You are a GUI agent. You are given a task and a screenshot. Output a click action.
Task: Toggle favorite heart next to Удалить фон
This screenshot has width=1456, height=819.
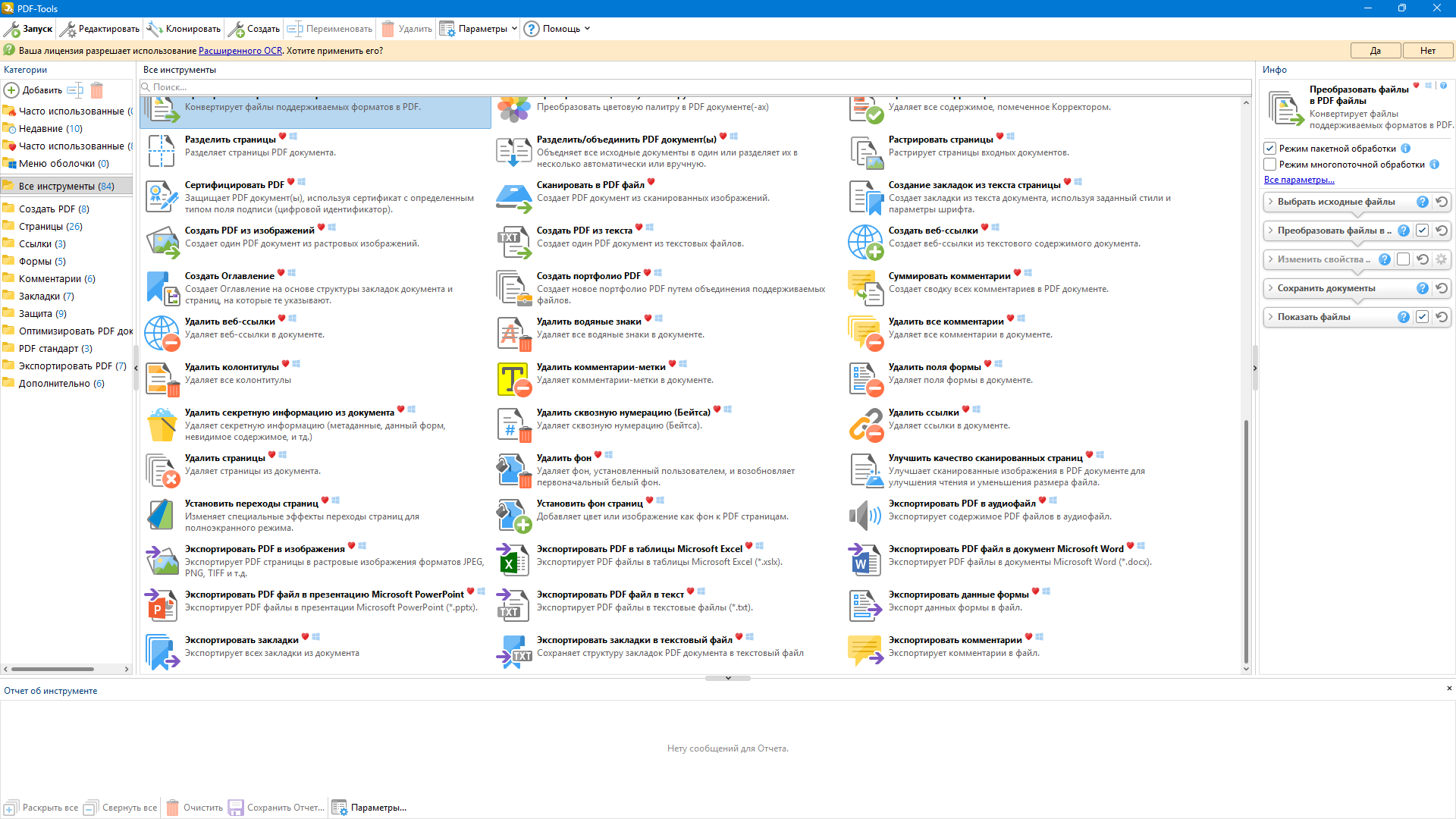click(x=598, y=455)
